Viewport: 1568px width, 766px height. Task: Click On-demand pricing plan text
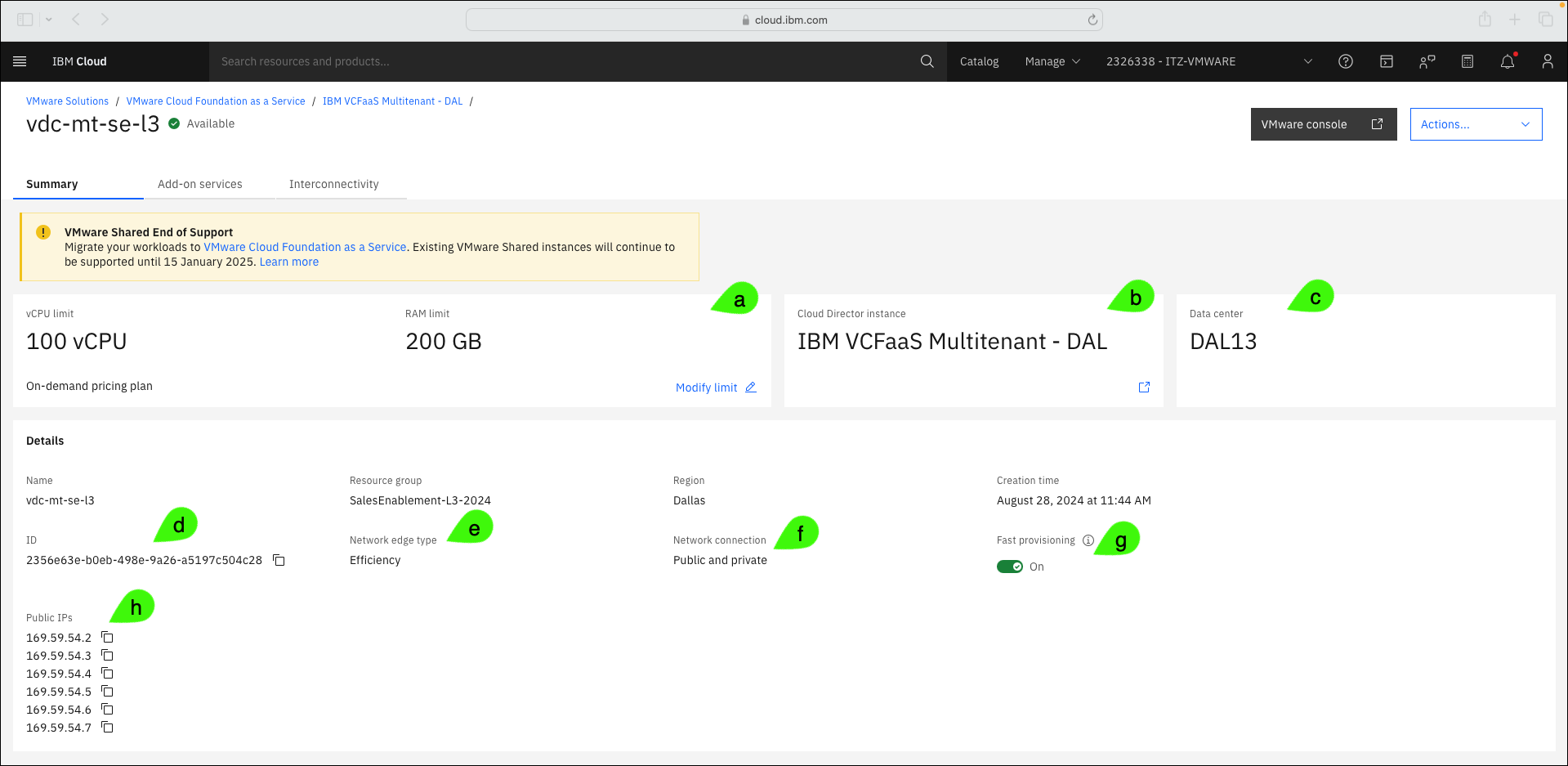coord(89,386)
